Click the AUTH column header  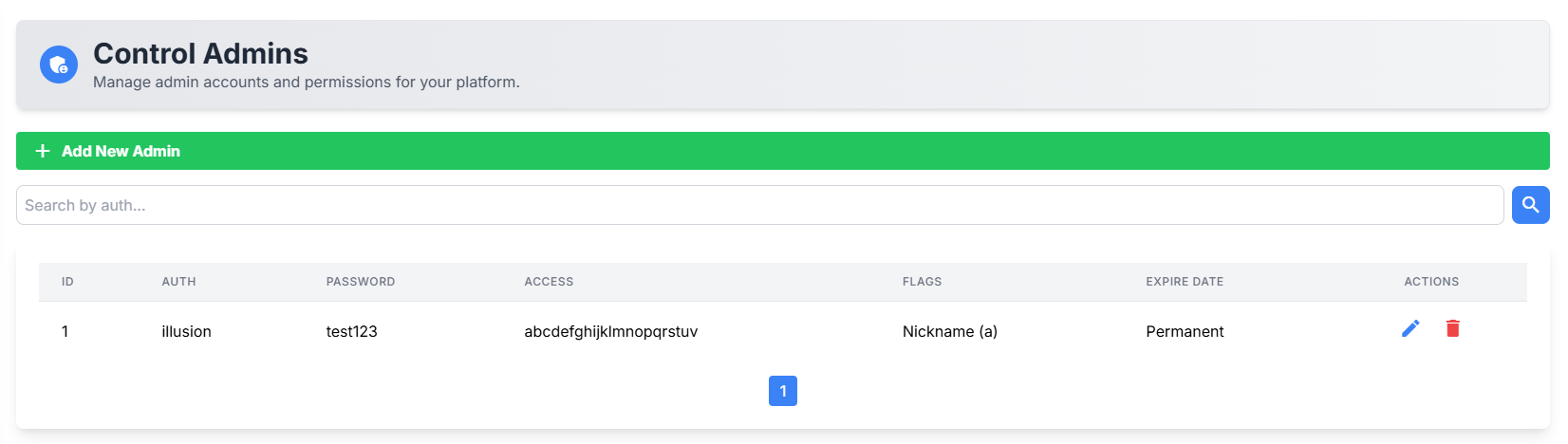point(178,282)
